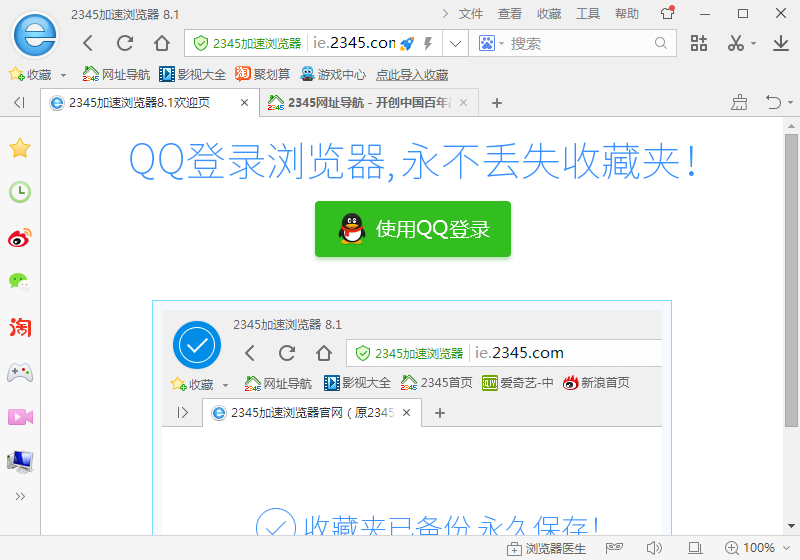The image size is (800, 560).
Task: Open the Baidu search engine selector
Action: (491, 43)
